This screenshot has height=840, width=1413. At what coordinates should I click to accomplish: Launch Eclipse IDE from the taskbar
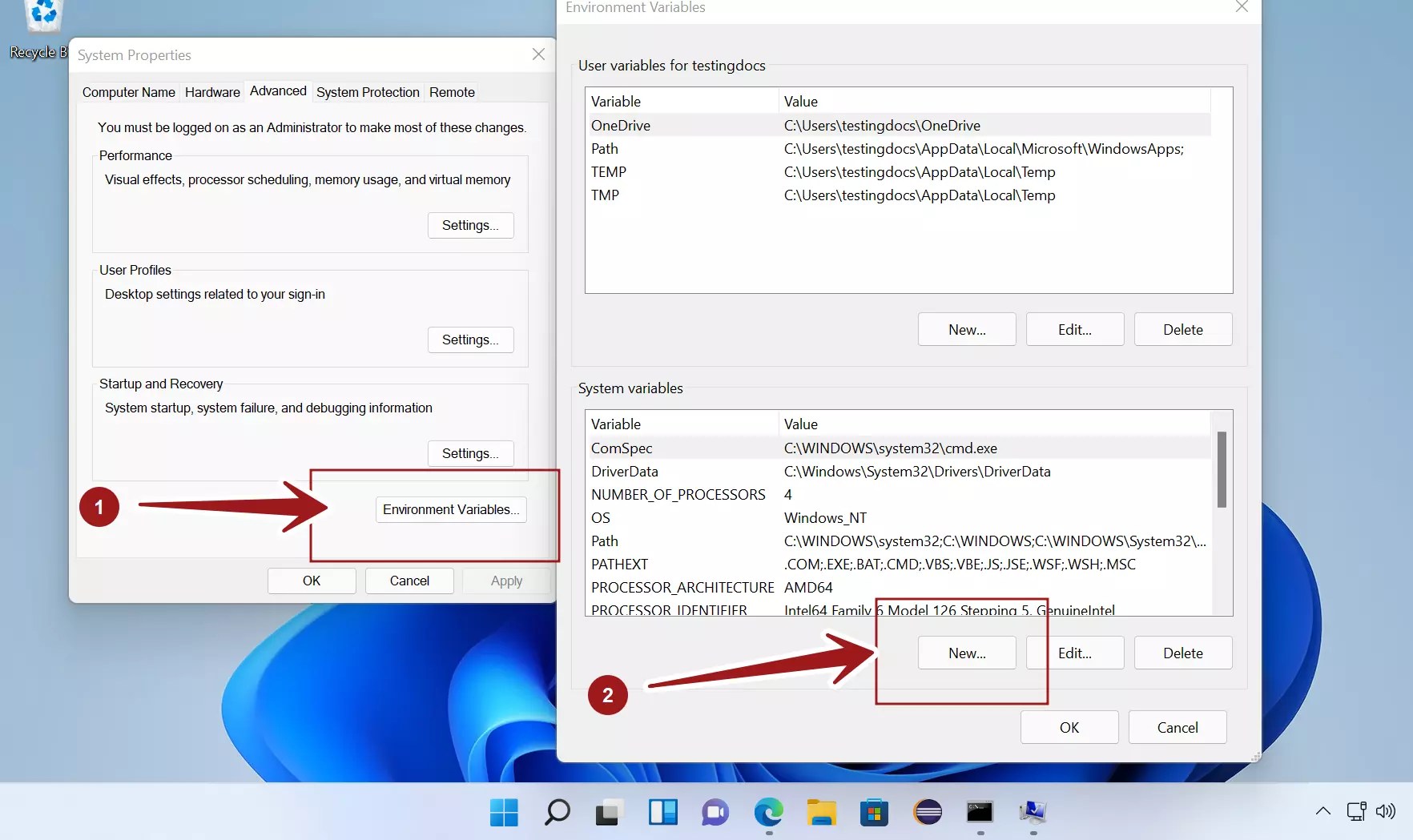click(x=927, y=812)
